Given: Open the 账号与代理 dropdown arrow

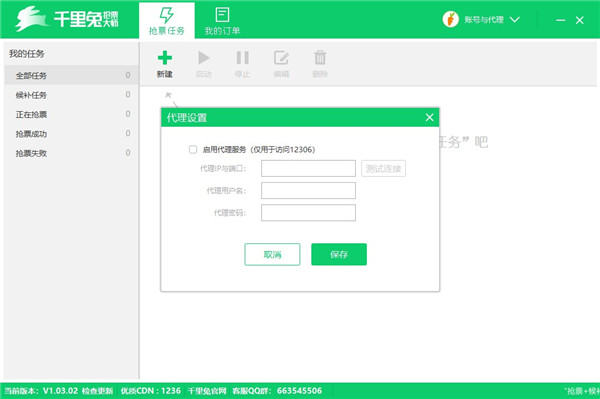Looking at the screenshot, I should [515, 20].
